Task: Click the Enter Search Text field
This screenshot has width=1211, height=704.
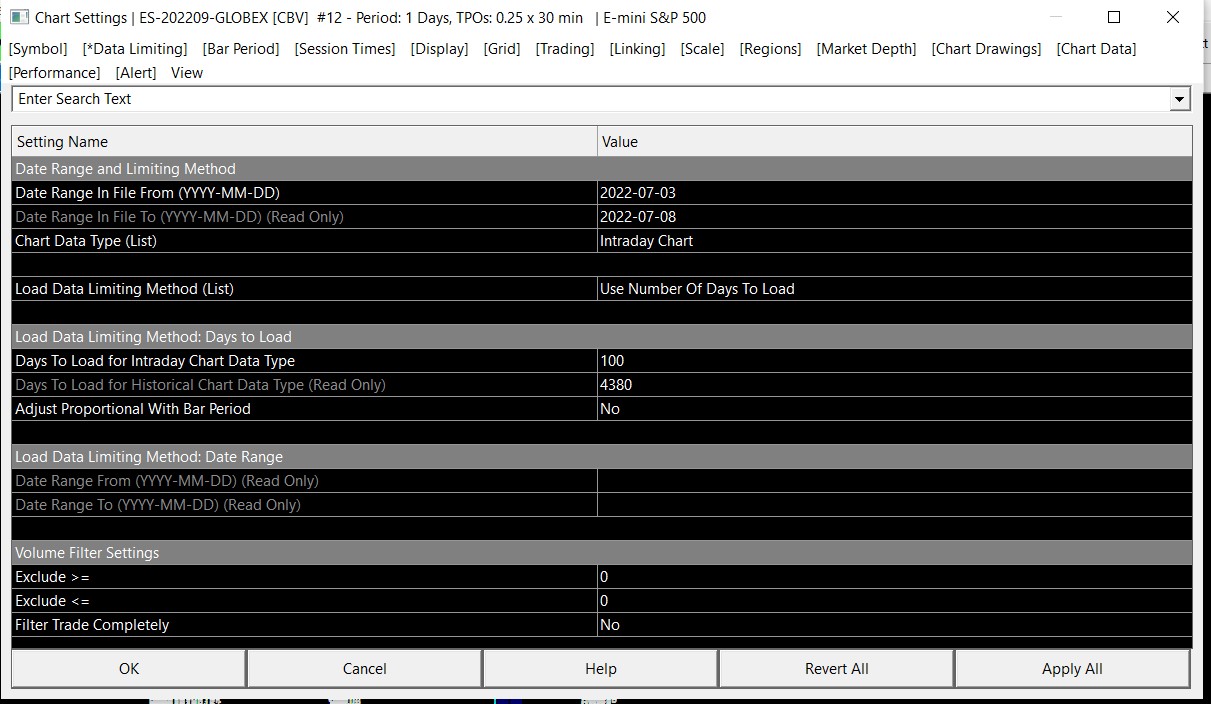Action: point(591,99)
